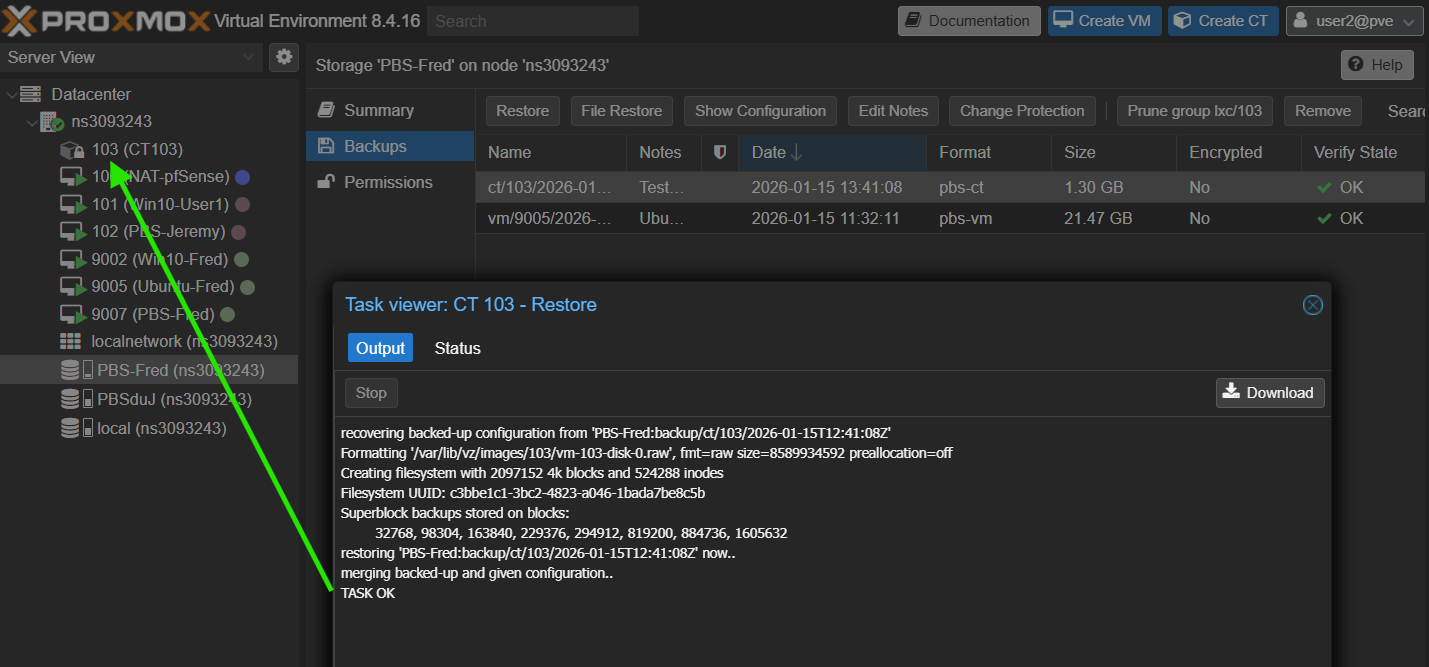
Task: Open the Summary section
Action: 378,110
